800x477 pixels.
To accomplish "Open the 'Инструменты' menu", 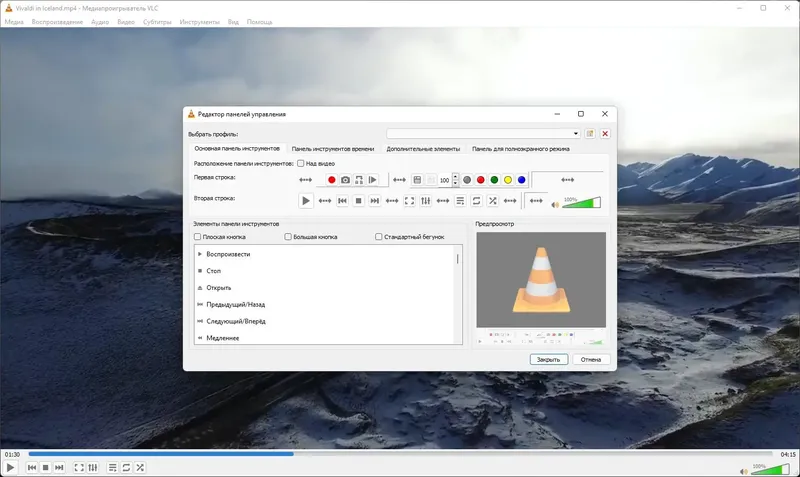I will tap(199, 22).
